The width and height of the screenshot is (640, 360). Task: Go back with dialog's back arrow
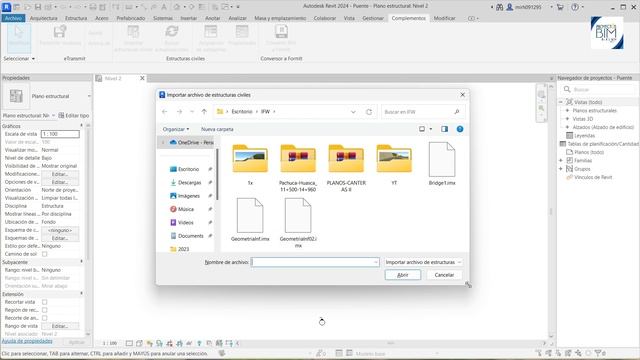click(x=164, y=111)
